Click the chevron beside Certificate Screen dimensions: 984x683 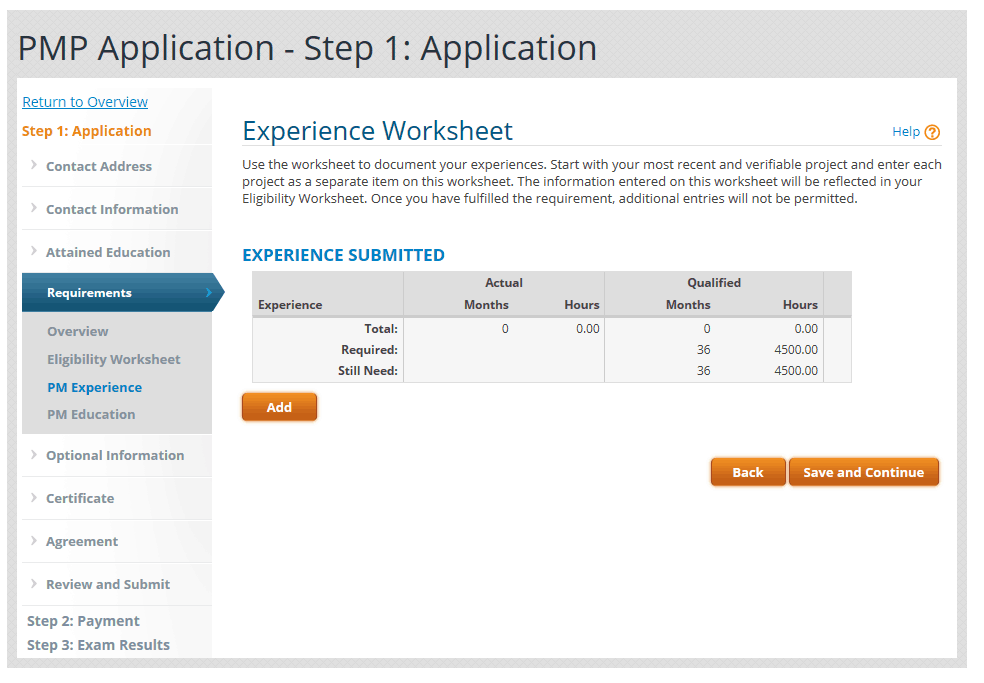(33, 498)
